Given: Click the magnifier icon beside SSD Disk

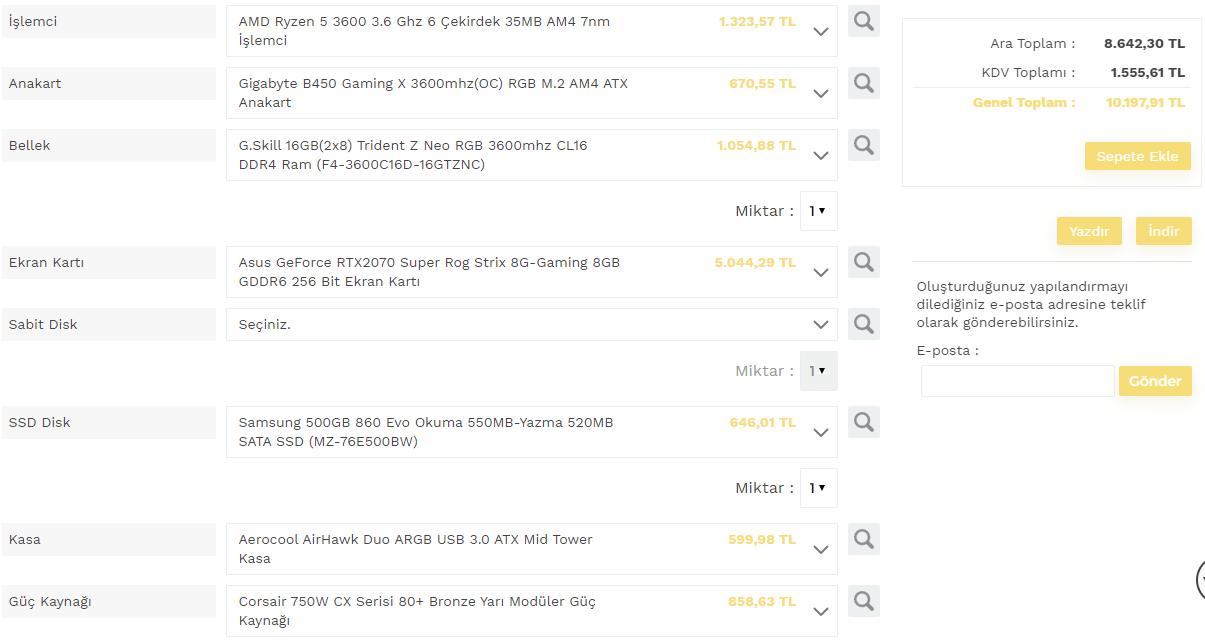Looking at the screenshot, I should tap(864, 422).
